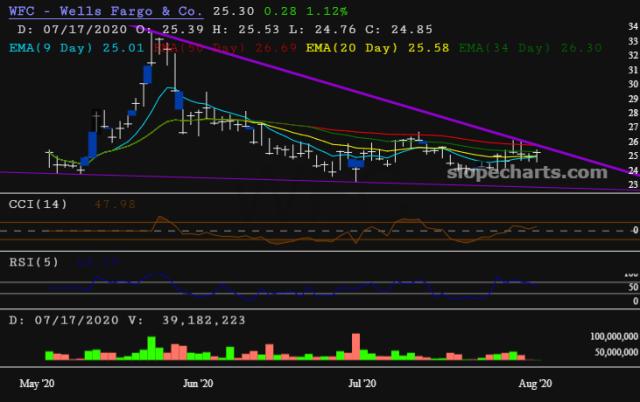
Task: Click the 23 price level on y-axis
Action: click(x=631, y=184)
